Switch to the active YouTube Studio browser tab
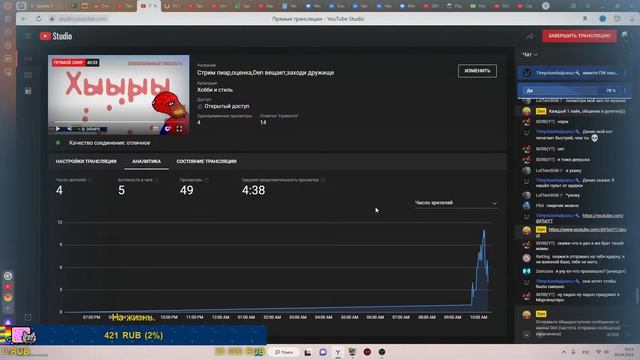Viewport: 640px width, 360px height. coord(149,6)
